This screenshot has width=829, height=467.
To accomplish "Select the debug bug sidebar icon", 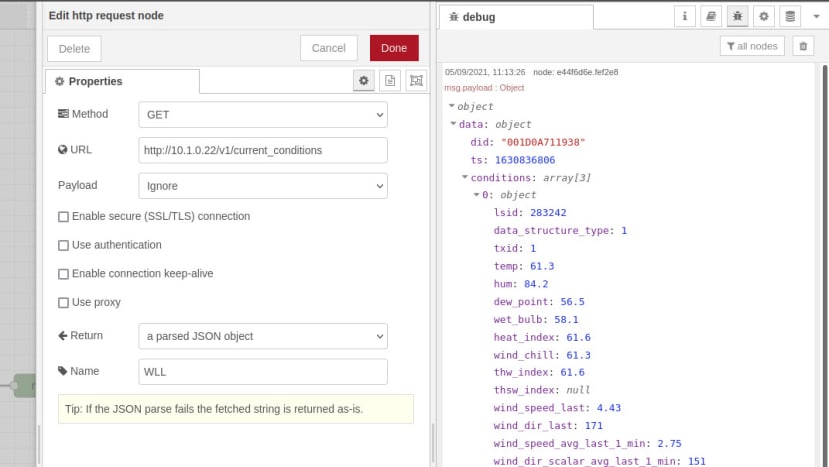I will point(738,16).
